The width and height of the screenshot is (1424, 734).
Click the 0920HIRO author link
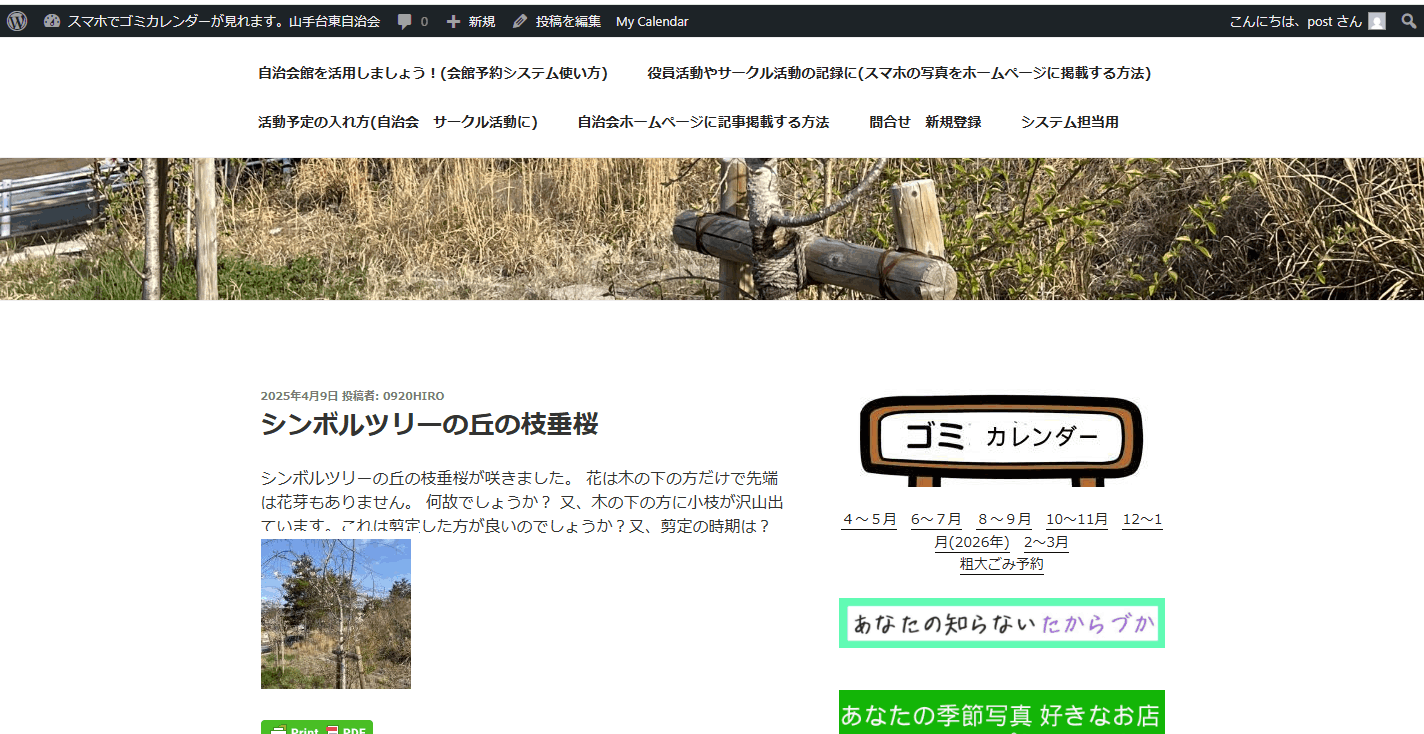413,396
